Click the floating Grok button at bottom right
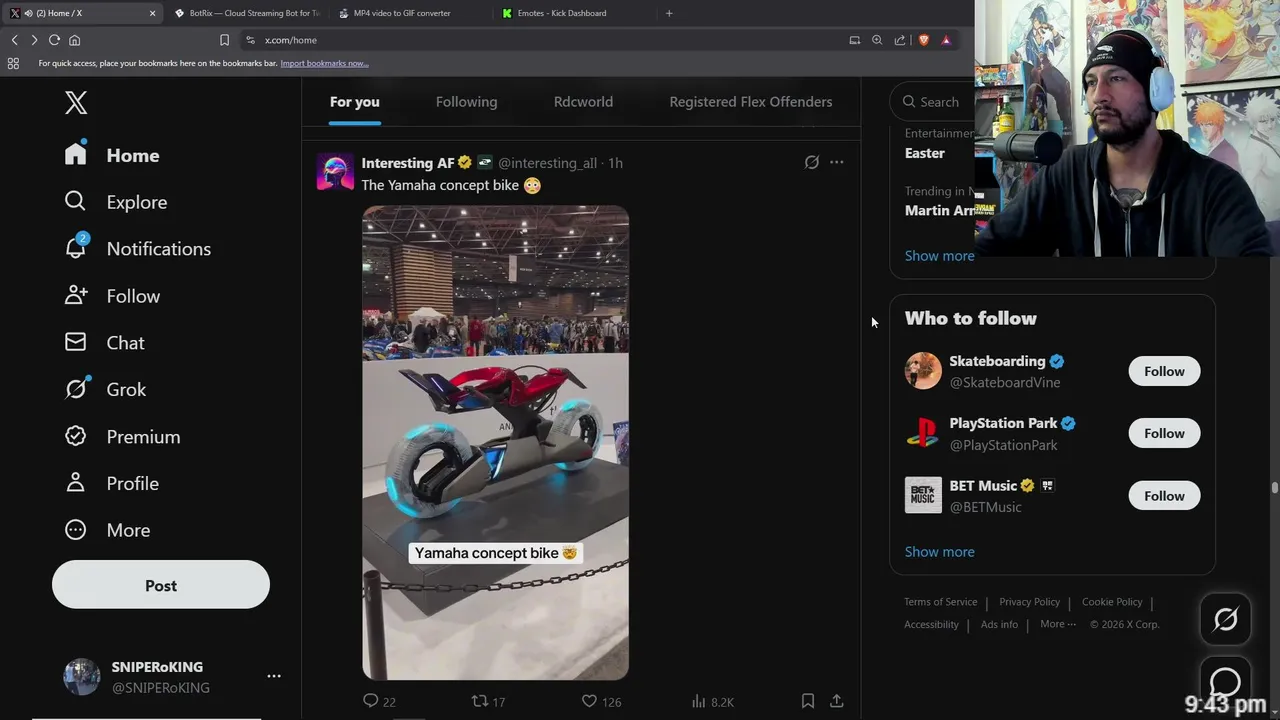The height and width of the screenshot is (720, 1280). point(1225,620)
